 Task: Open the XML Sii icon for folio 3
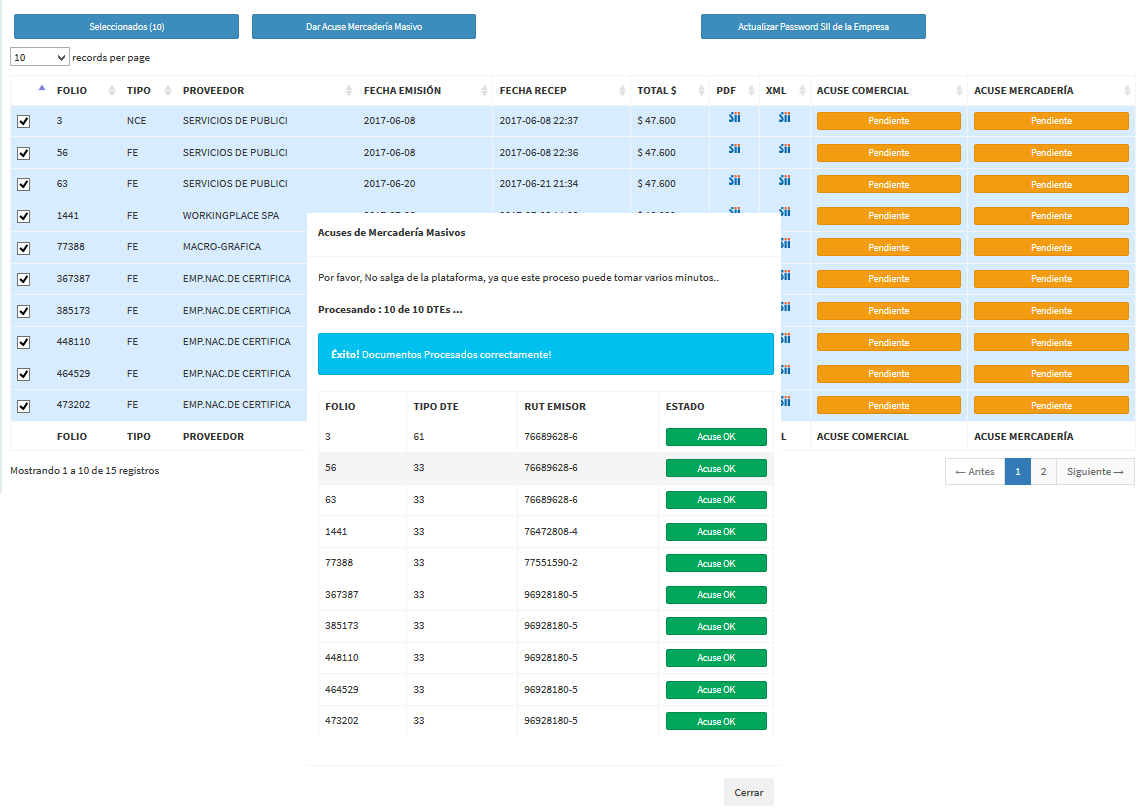click(x=784, y=117)
